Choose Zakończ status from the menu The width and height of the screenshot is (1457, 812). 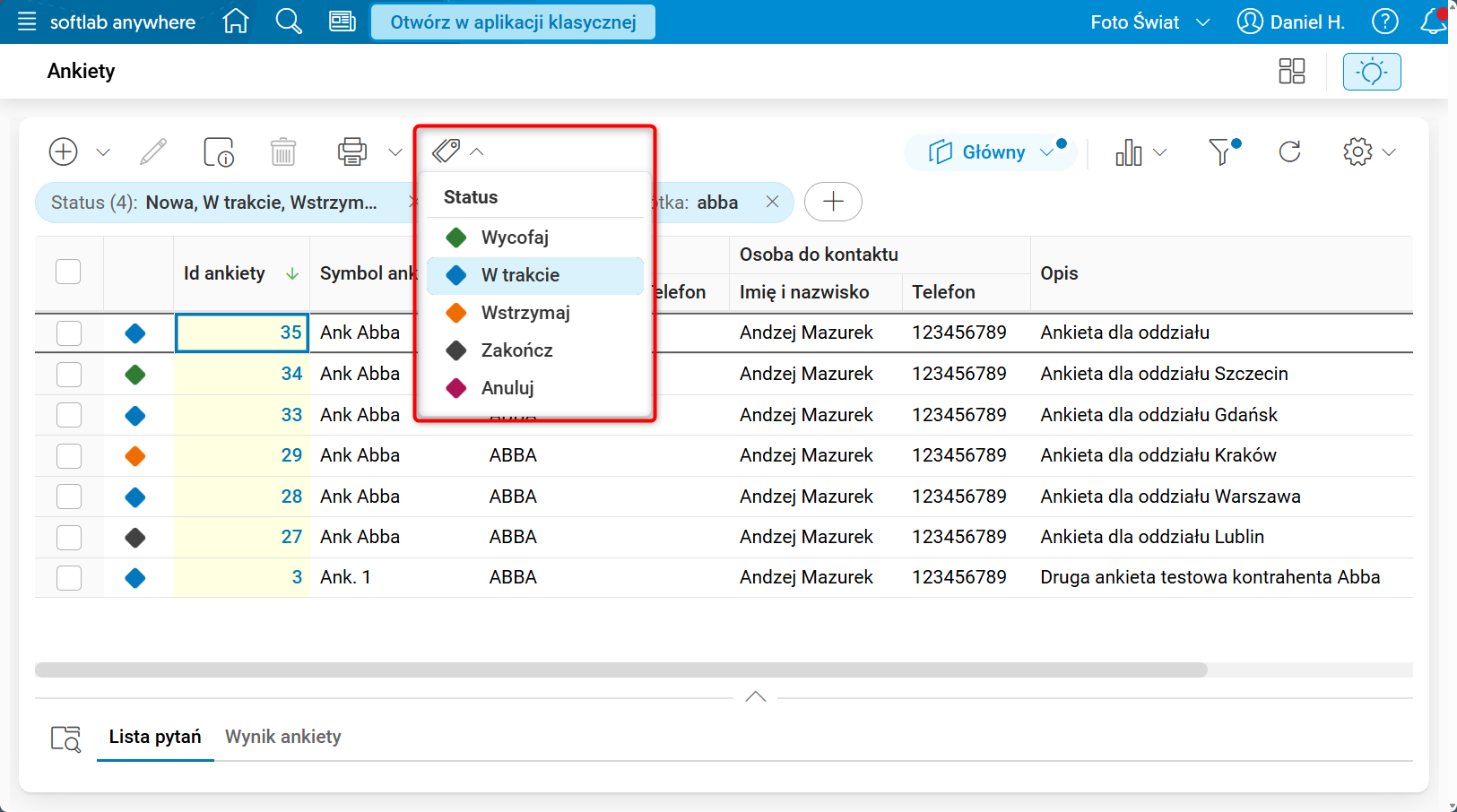point(535,350)
